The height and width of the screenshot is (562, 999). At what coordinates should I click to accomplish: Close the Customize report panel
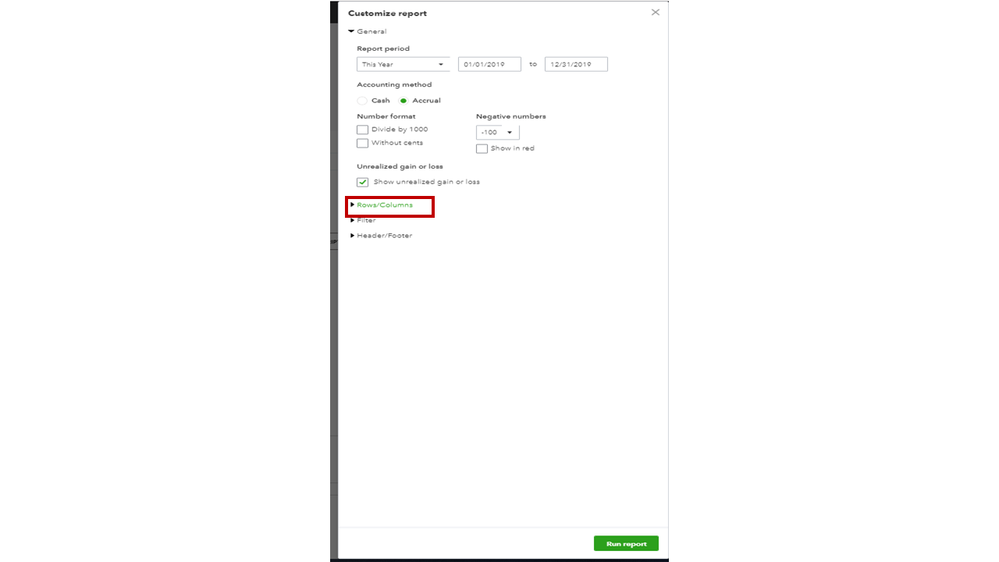click(x=655, y=12)
